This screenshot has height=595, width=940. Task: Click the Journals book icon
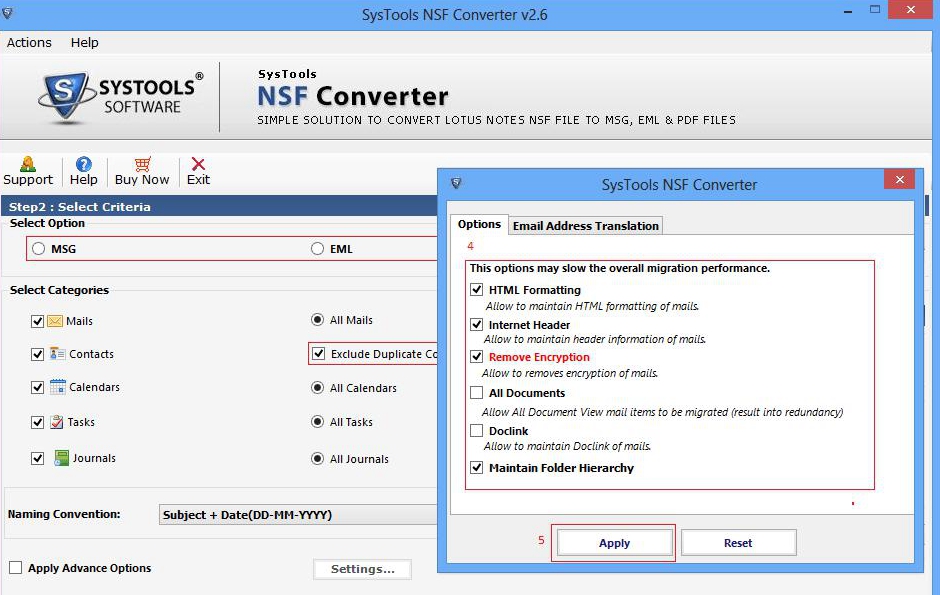pyautogui.click(x=61, y=458)
